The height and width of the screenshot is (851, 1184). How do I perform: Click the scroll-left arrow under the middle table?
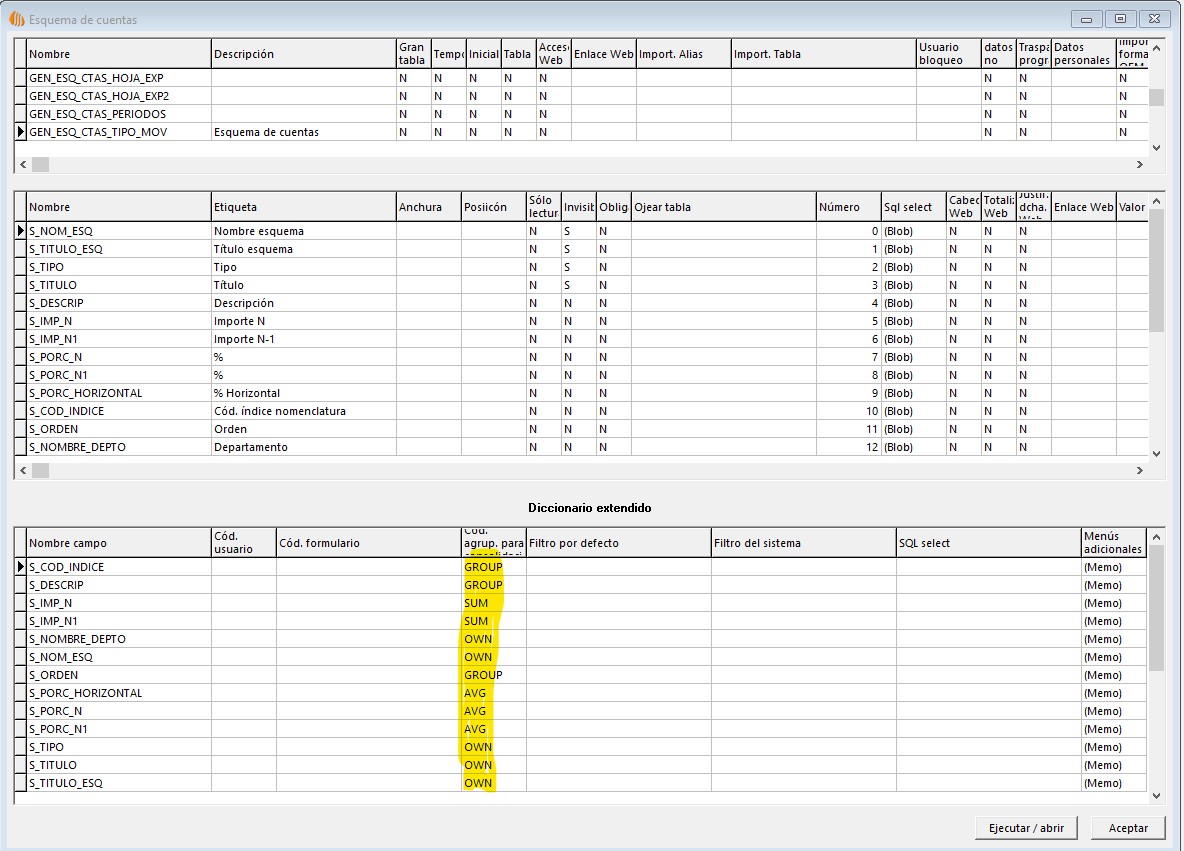click(x=22, y=470)
